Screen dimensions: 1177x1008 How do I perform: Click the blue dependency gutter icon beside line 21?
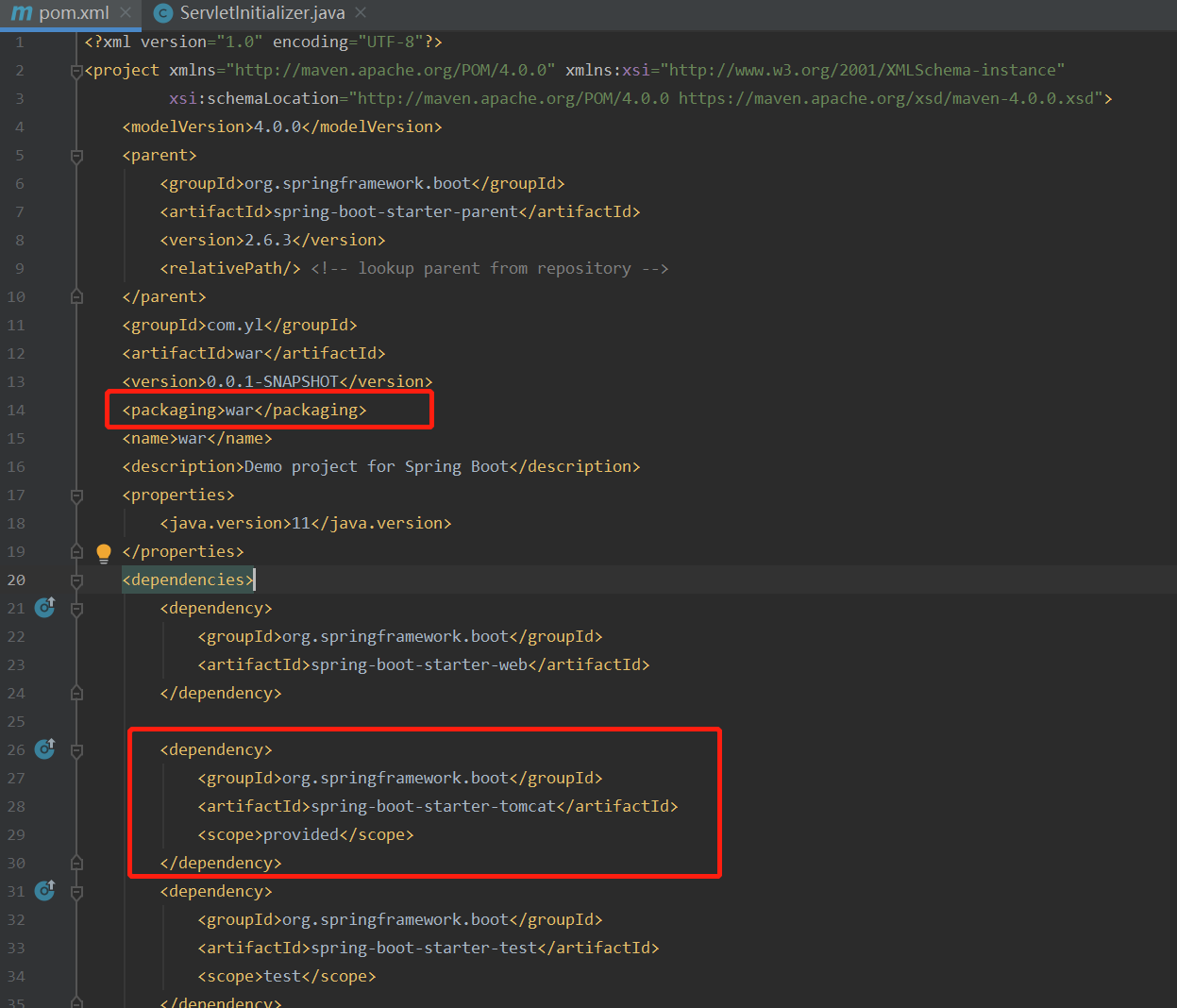pyautogui.click(x=43, y=608)
